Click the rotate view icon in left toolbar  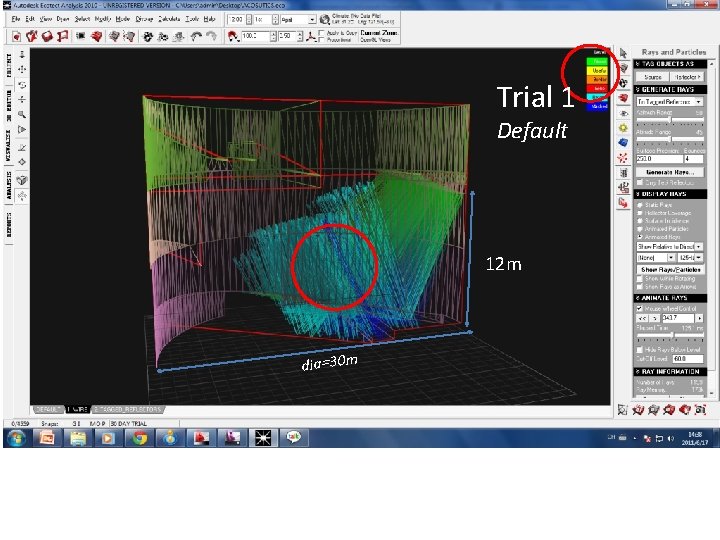click(22, 84)
